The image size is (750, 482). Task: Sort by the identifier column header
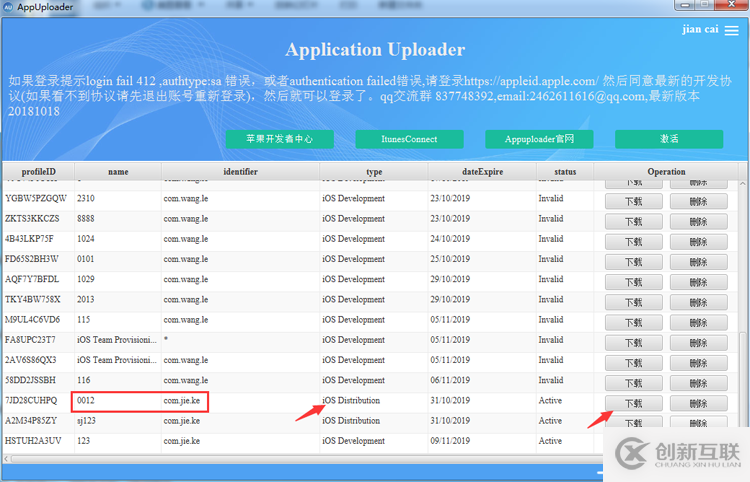240,172
